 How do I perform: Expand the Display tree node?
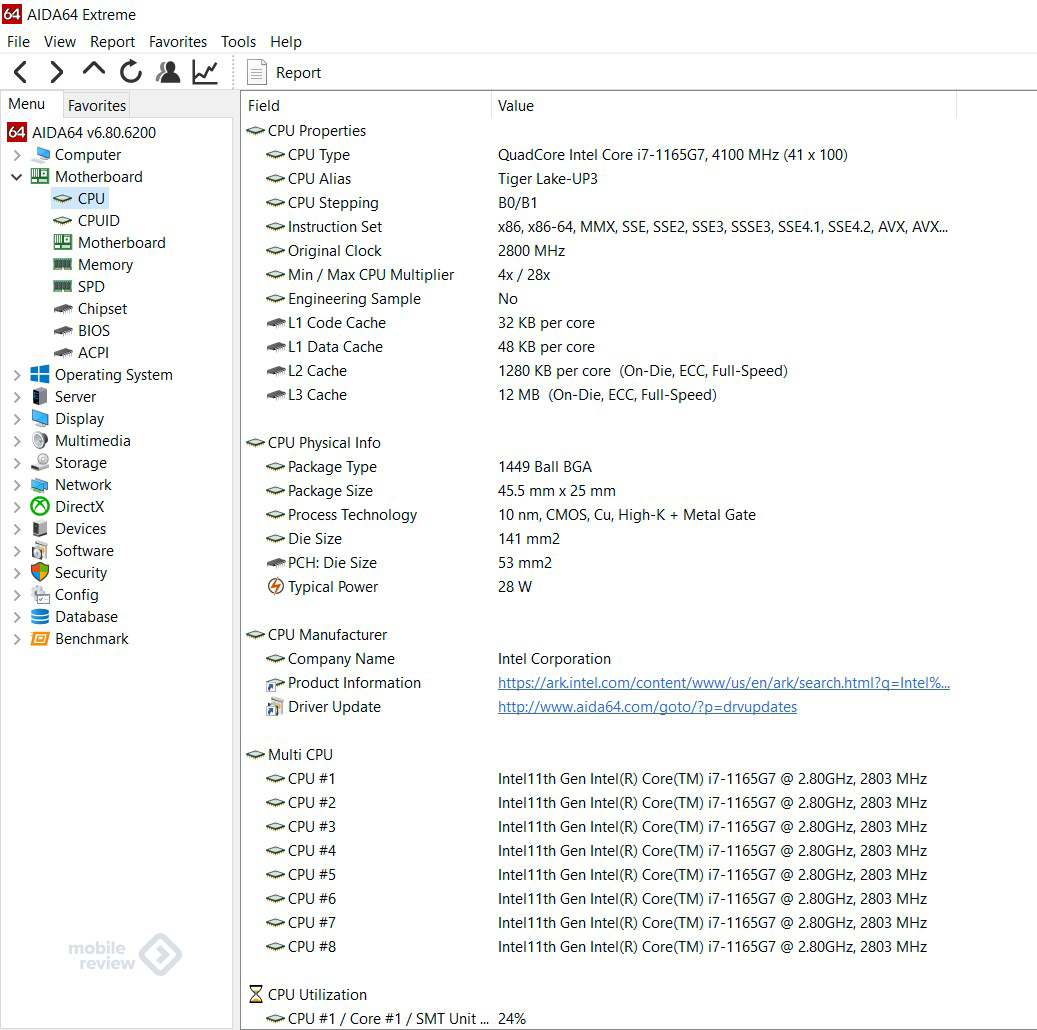(17, 419)
